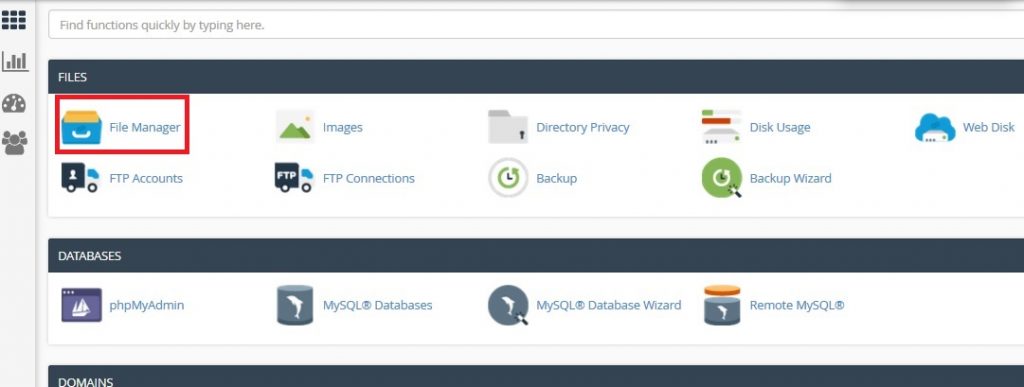Open the FTP Connections icon
1024x387 pixels.
(294, 178)
